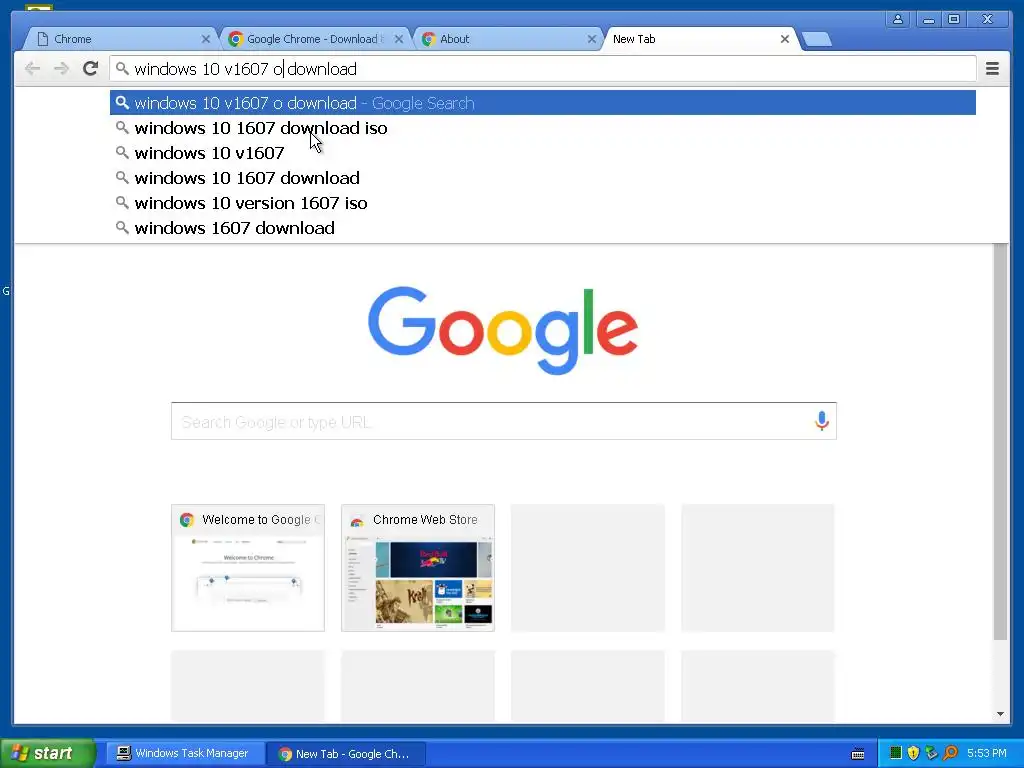Open the Chrome user profile button

(x=898, y=19)
